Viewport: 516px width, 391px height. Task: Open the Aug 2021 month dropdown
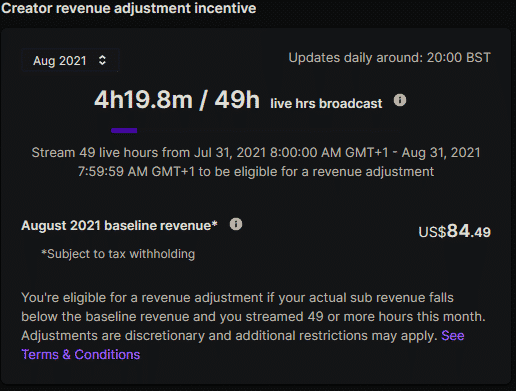tap(70, 60)
